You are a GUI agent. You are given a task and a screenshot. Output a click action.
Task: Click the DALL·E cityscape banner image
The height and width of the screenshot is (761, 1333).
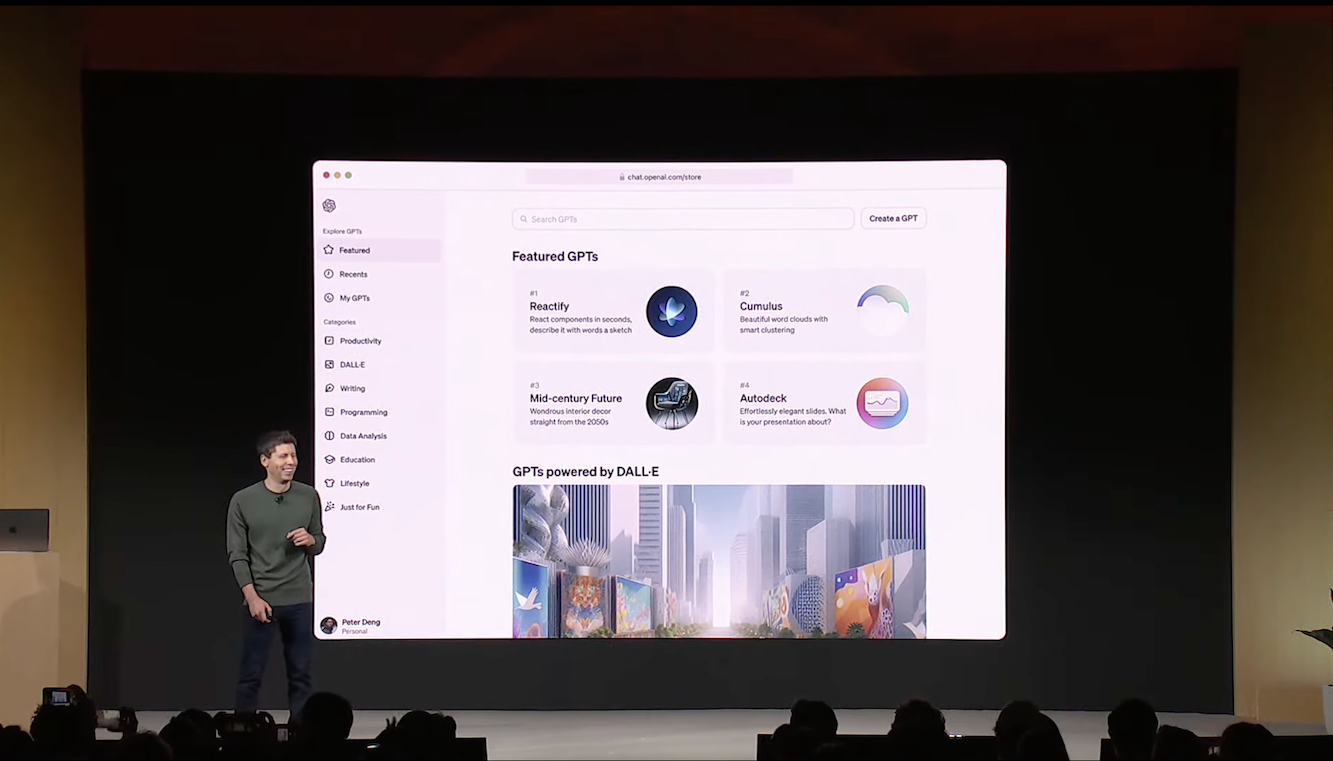tap(719, 561)
